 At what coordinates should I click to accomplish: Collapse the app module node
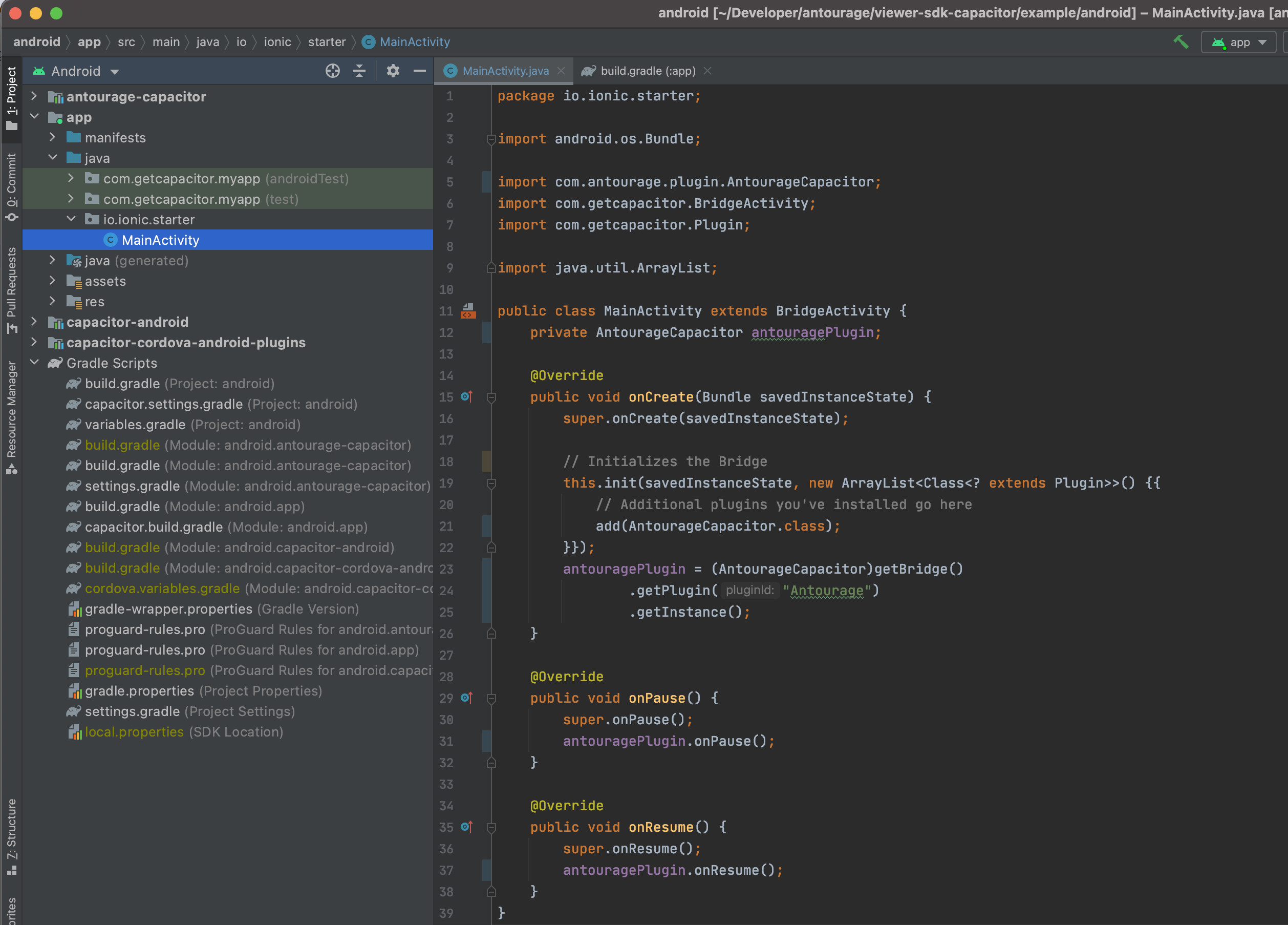[x=34, y=116]
